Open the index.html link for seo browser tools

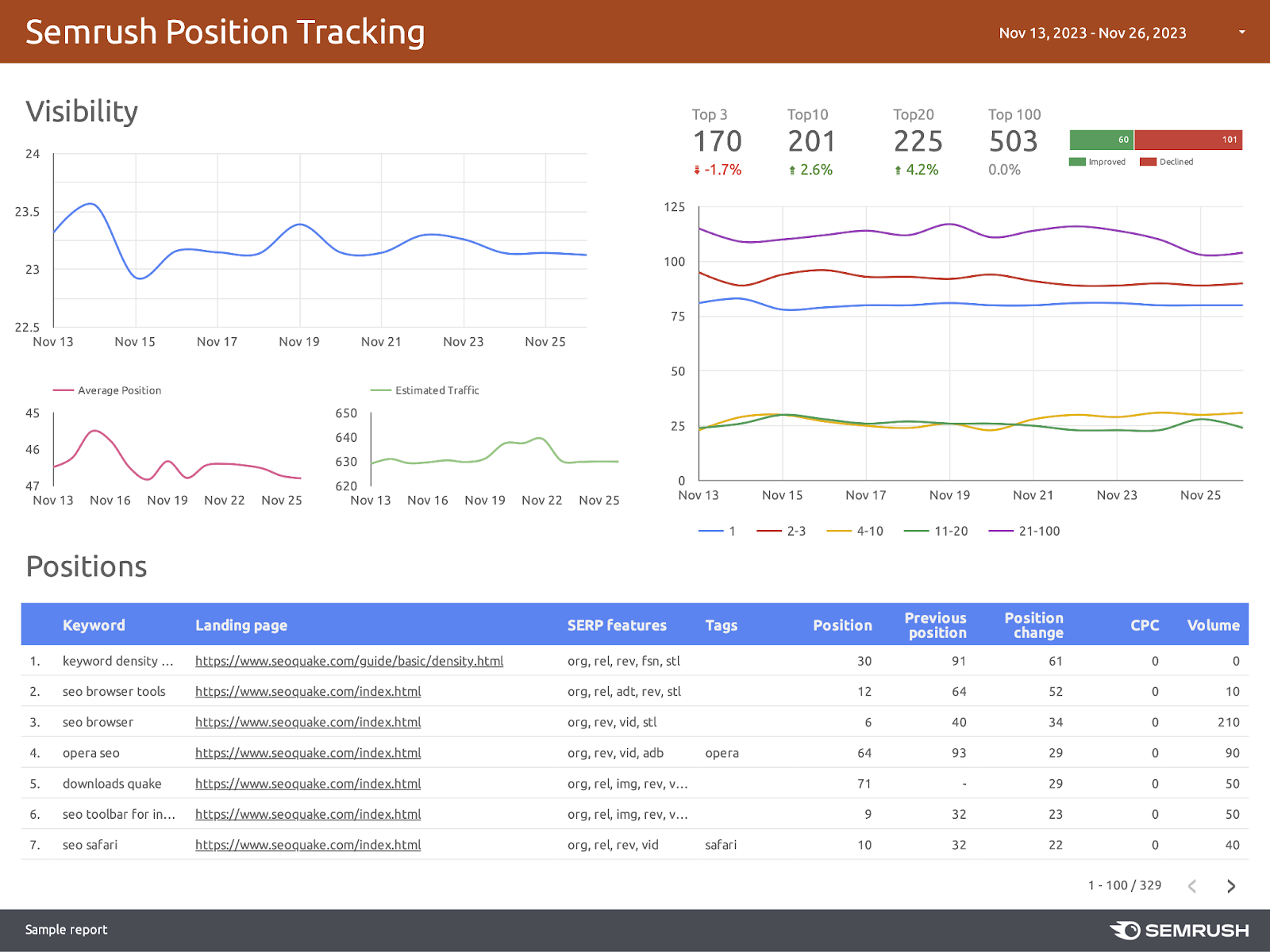tap(308, 691)
